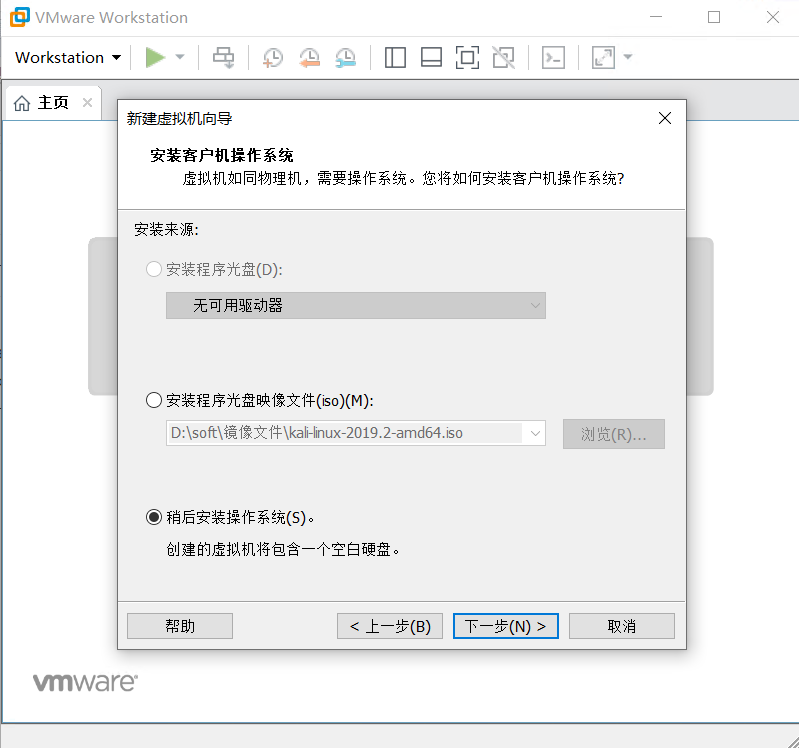This screenshot has width=799, height=748.
Task: Select the 安装程序光盘(D) radio button
Action: [154, 269]
